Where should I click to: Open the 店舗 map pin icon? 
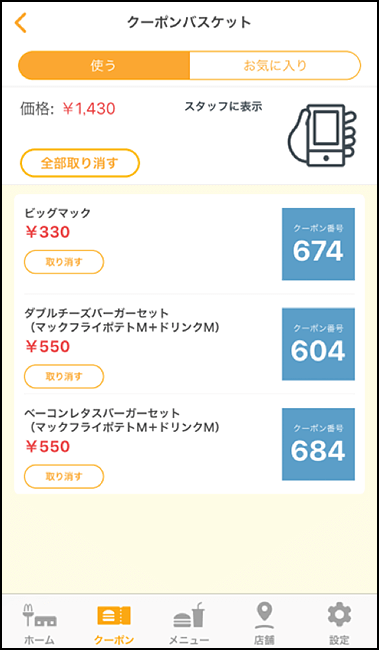click(264, 615)
